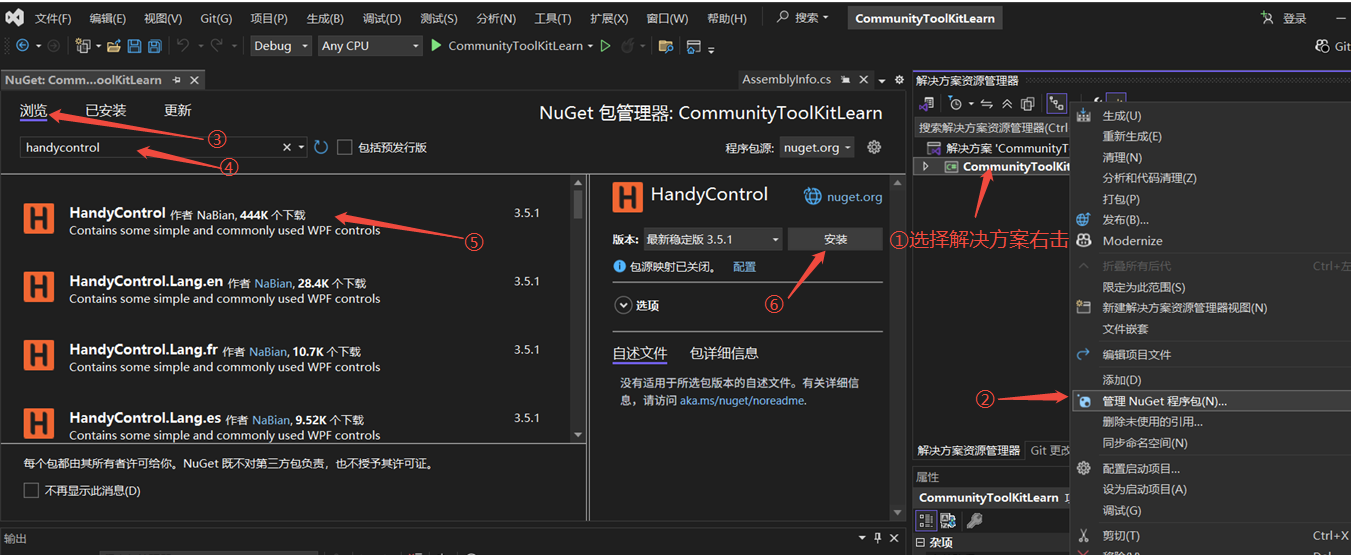Switch to the 浏览 tab

pos(34,111)
